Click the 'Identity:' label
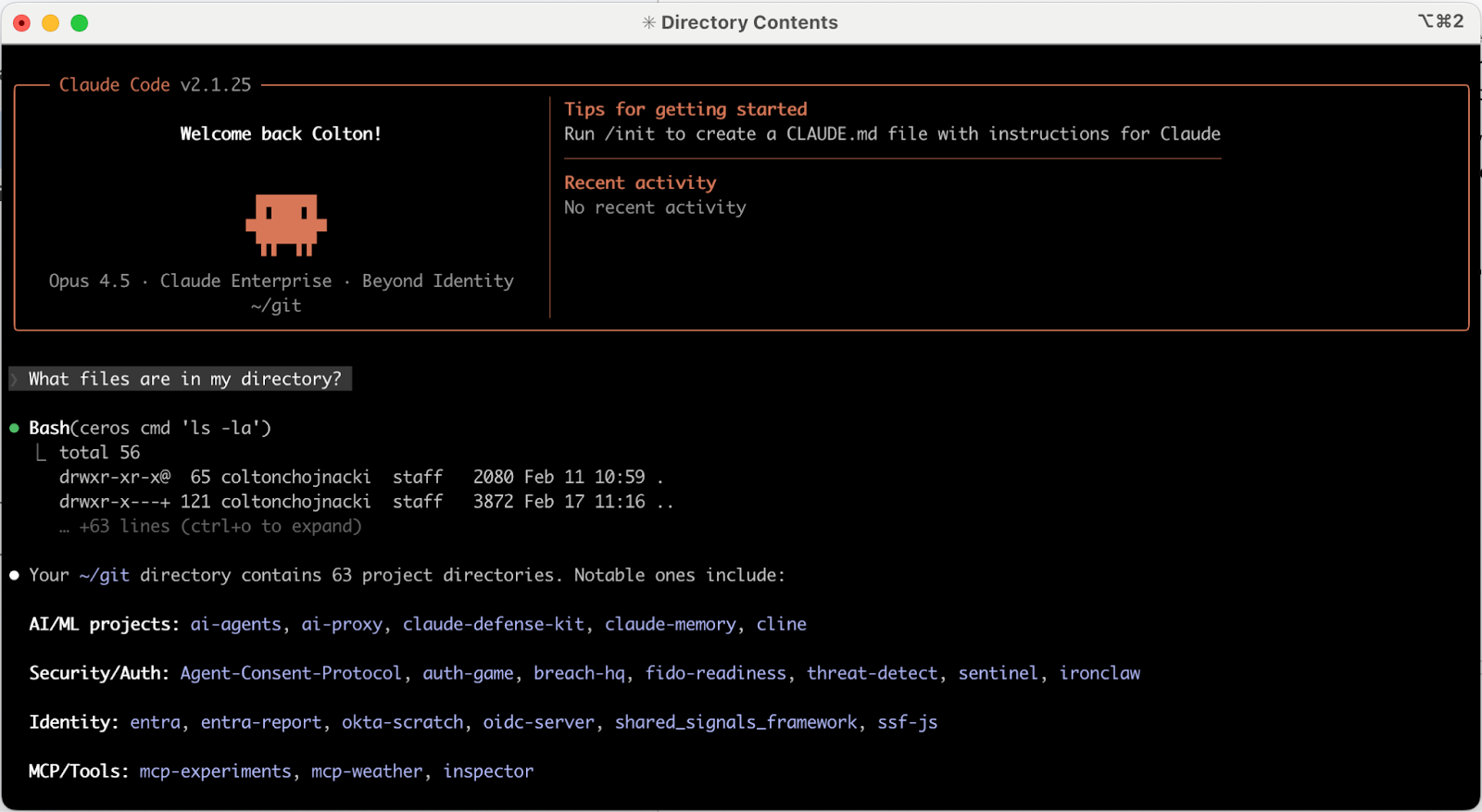This screenshot has height=812, width=1482. [73, 722]
